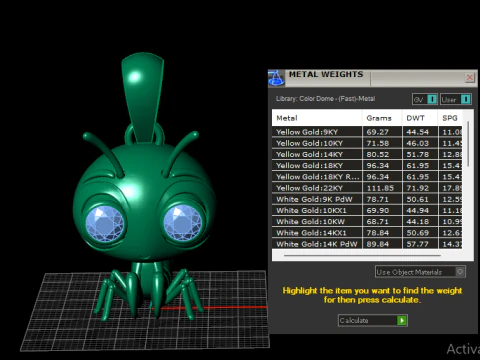Screen dimensions: 480x360
Task: Click grams value 69.27
Action: coord(378,132)
